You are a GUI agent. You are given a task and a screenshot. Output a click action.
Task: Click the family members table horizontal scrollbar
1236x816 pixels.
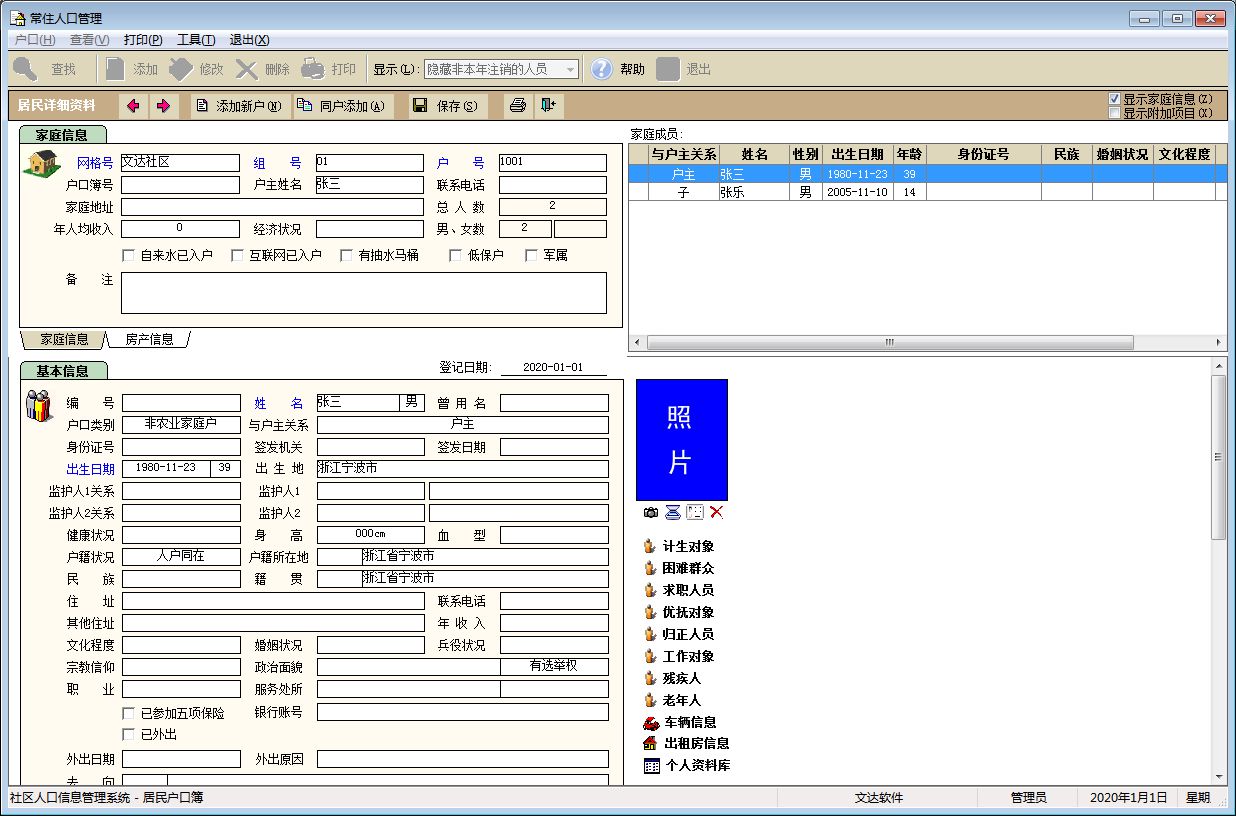(x=889, y=342)
